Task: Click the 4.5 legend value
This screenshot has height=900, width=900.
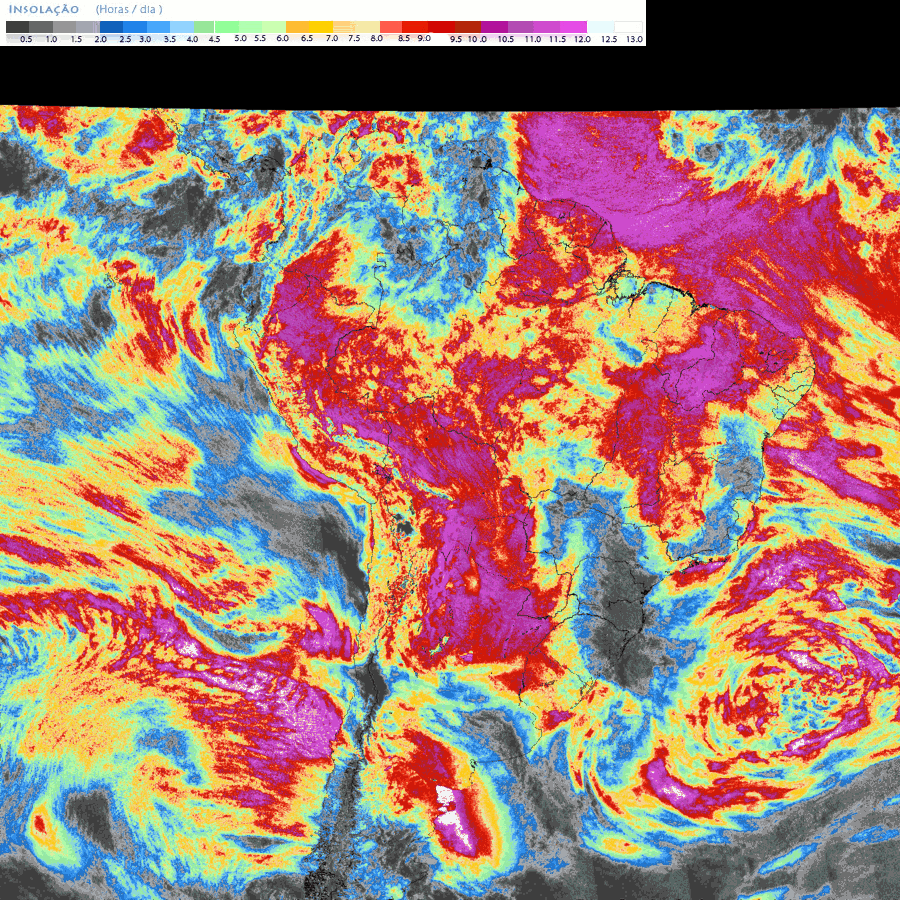Action: pyautogui.click(x=215, y=39)
